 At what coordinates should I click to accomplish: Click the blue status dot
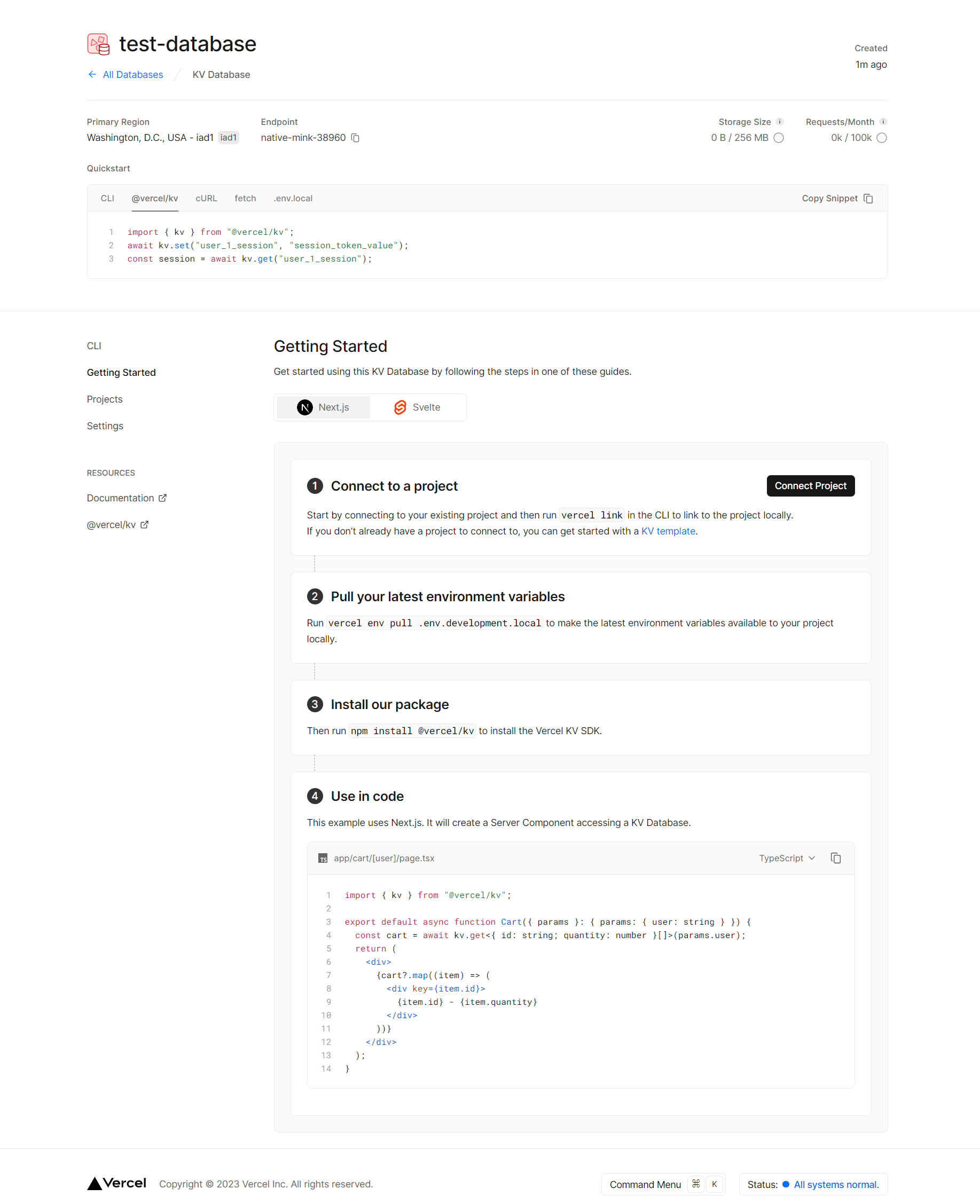click(785, 1184)
